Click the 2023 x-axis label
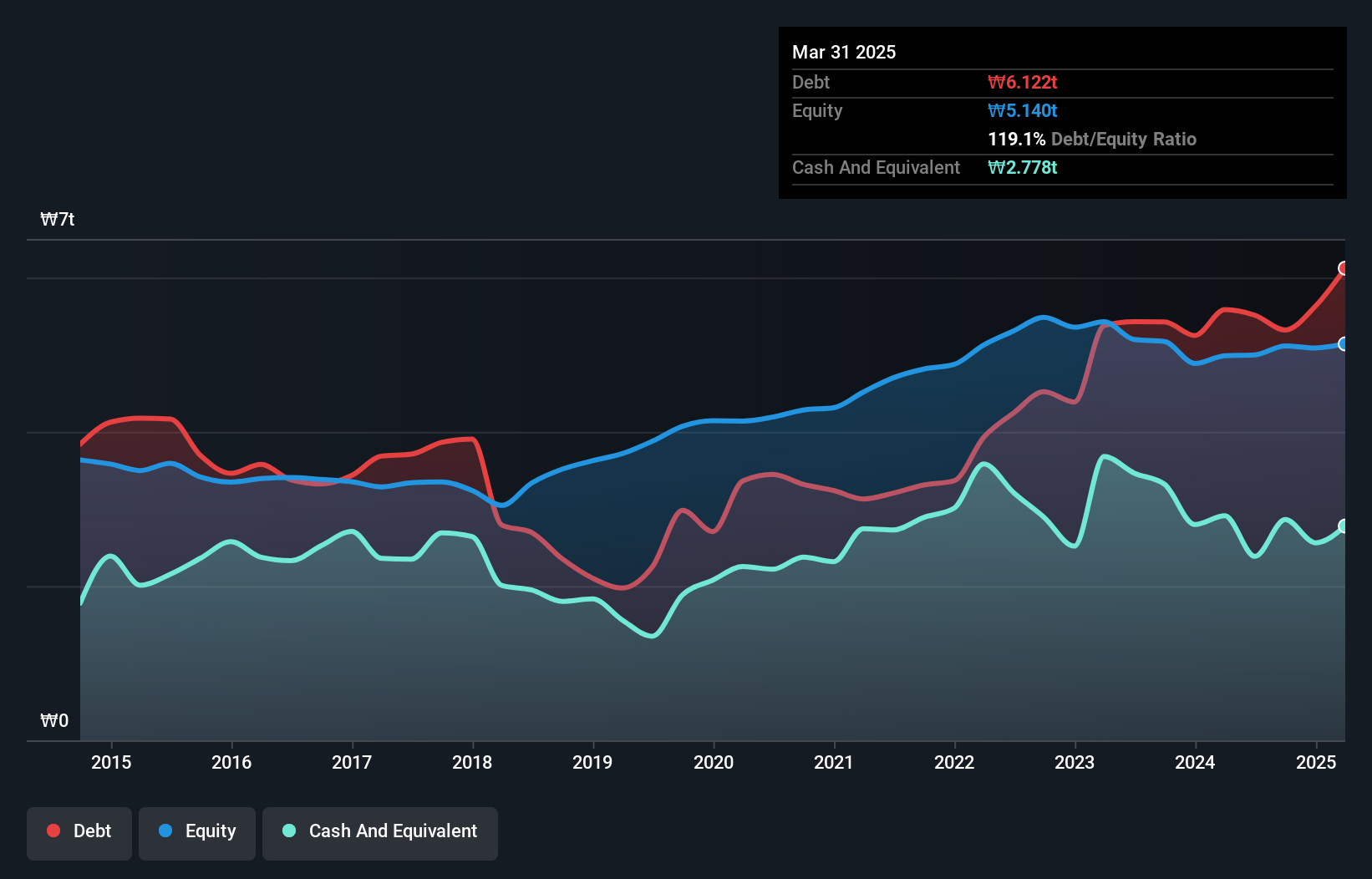 (x=1075, y=762)
